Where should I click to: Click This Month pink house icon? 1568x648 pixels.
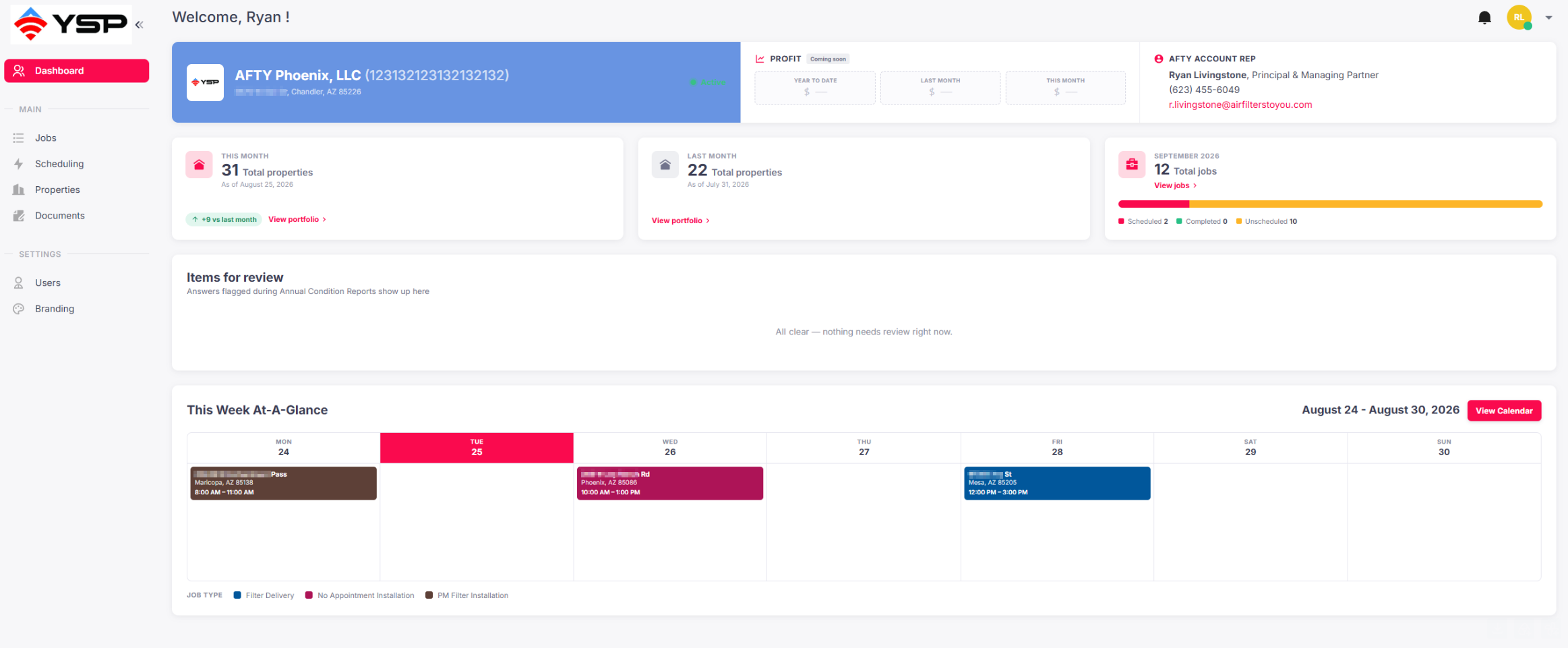199,165
